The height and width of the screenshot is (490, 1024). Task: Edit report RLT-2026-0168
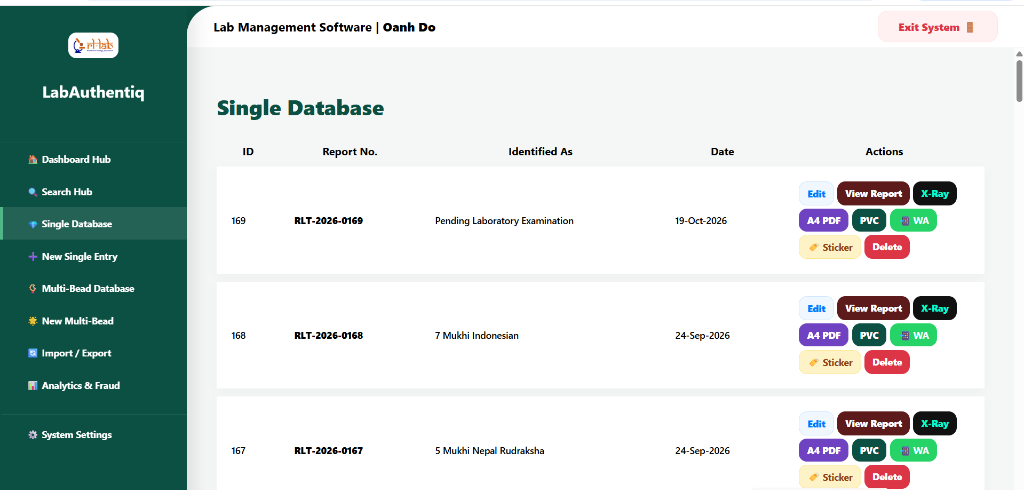click(816, 308)
